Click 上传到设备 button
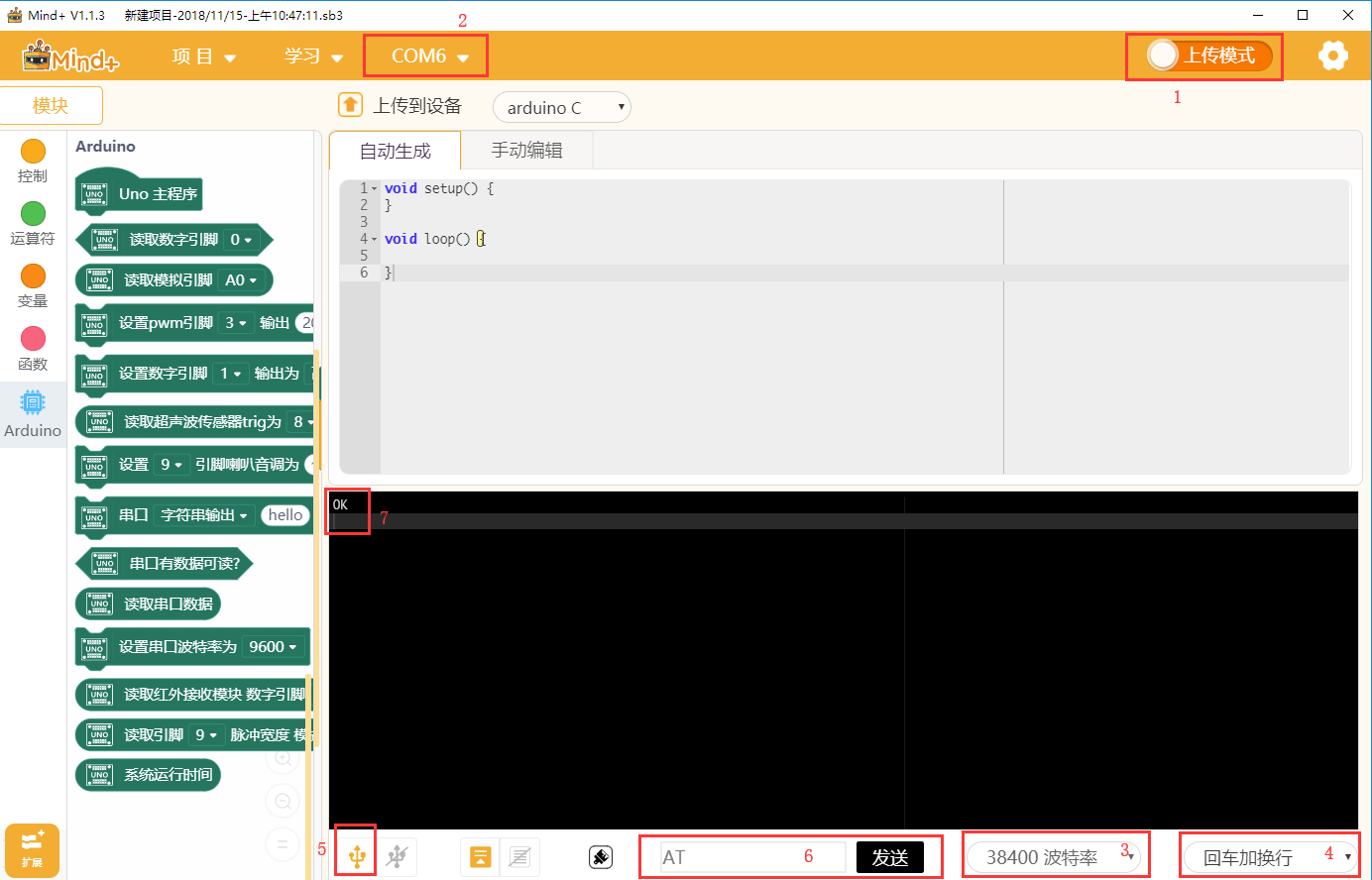 click(417, 105)
